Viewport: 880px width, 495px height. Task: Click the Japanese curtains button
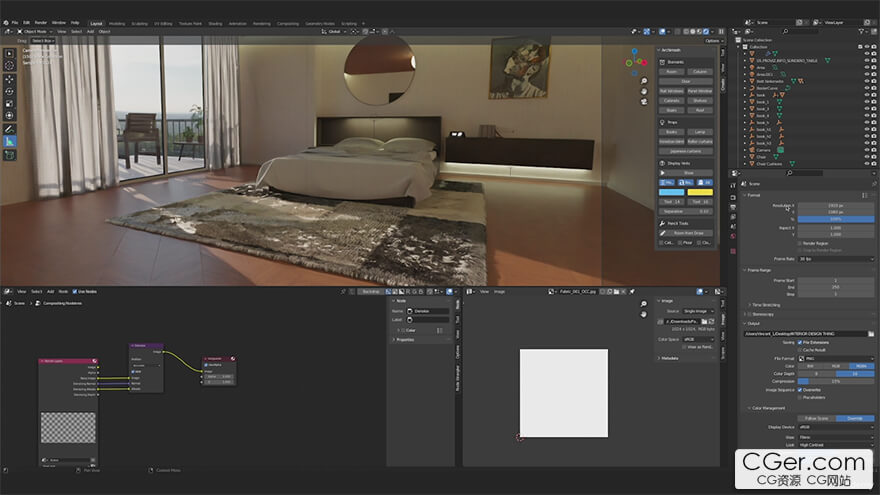tap(686, 151)
